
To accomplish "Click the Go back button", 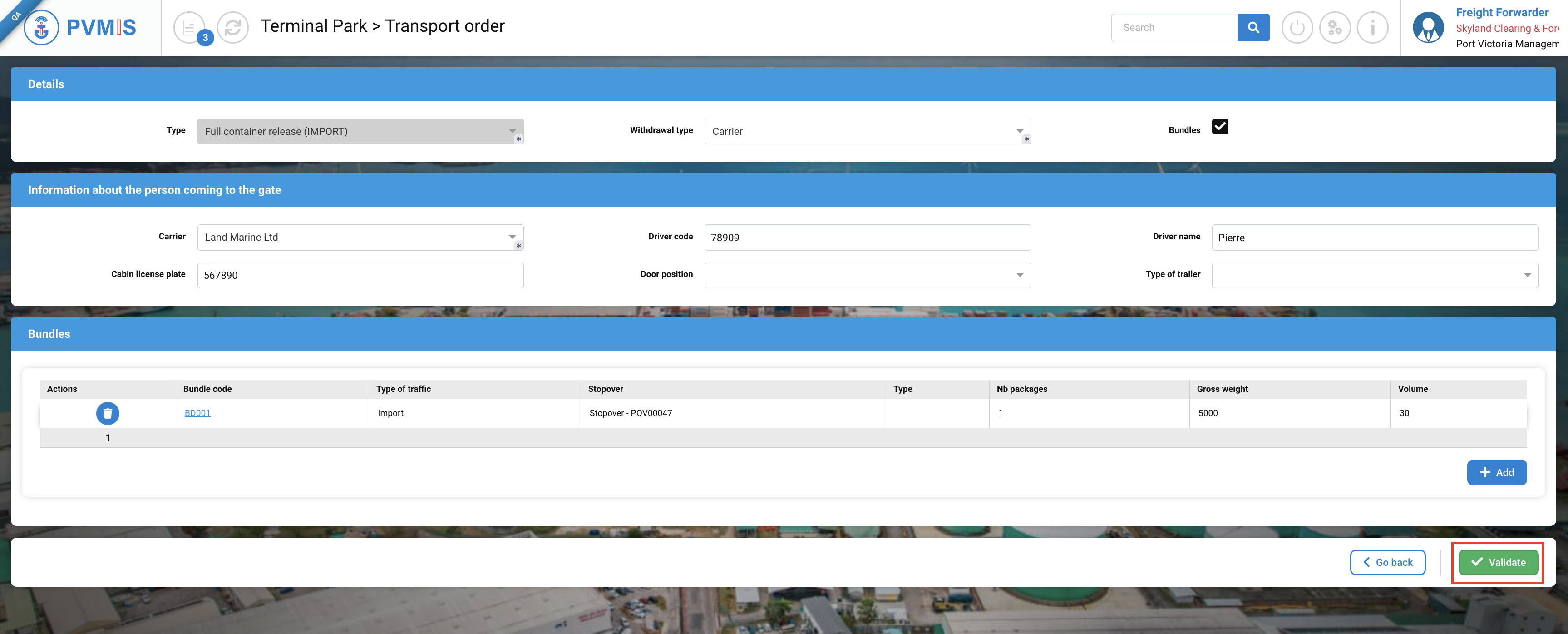I will tap(1387, 562).
